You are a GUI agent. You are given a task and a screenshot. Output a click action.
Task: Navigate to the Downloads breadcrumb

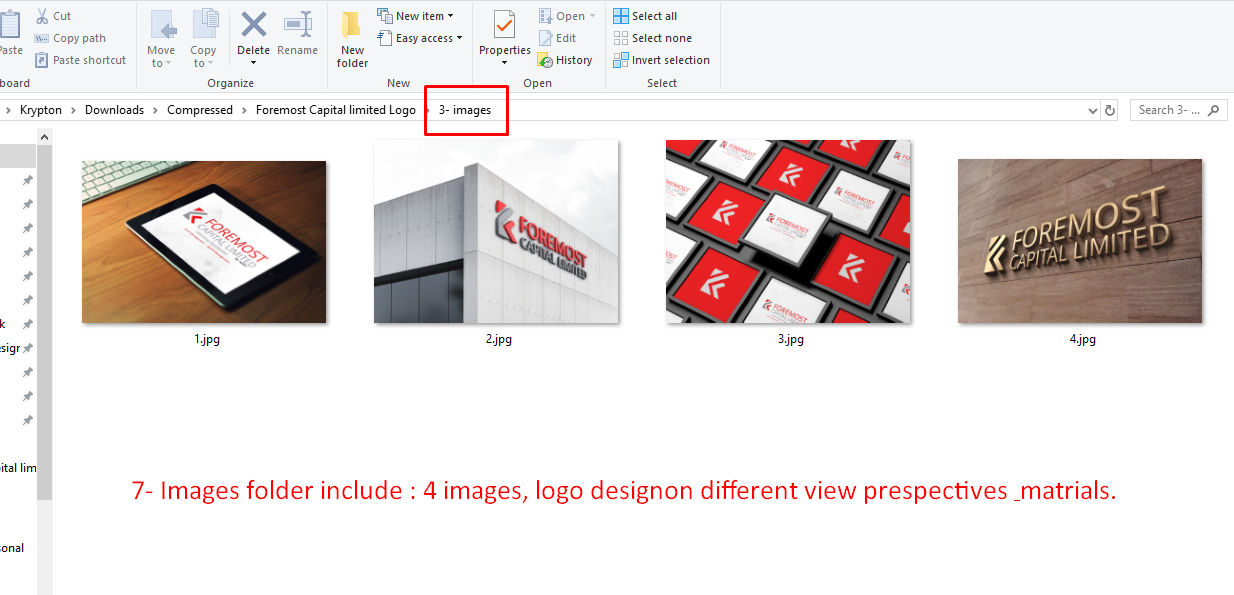point(114,109)
